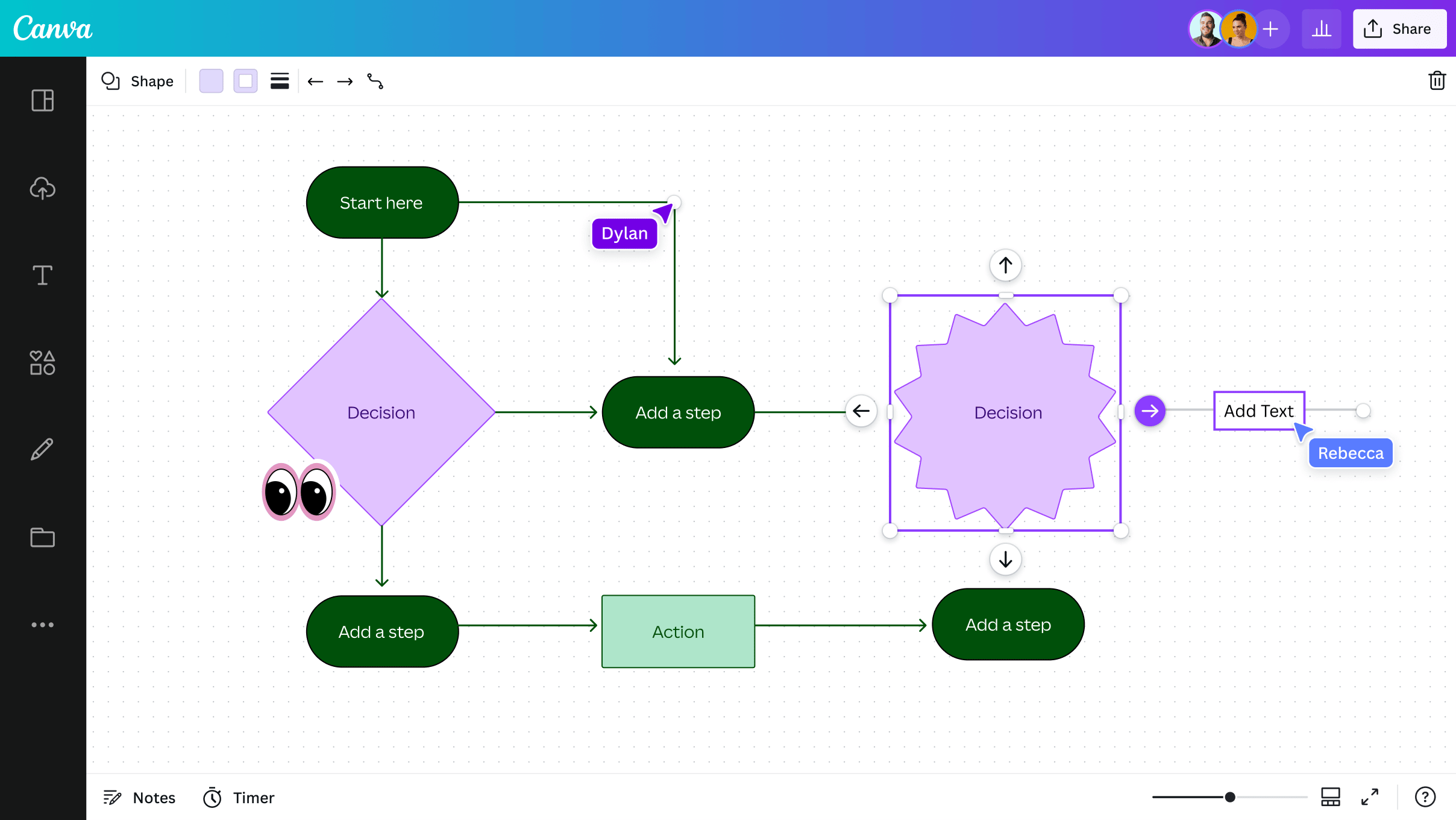Click the Upload icon in sidebar

pos(42,187)
